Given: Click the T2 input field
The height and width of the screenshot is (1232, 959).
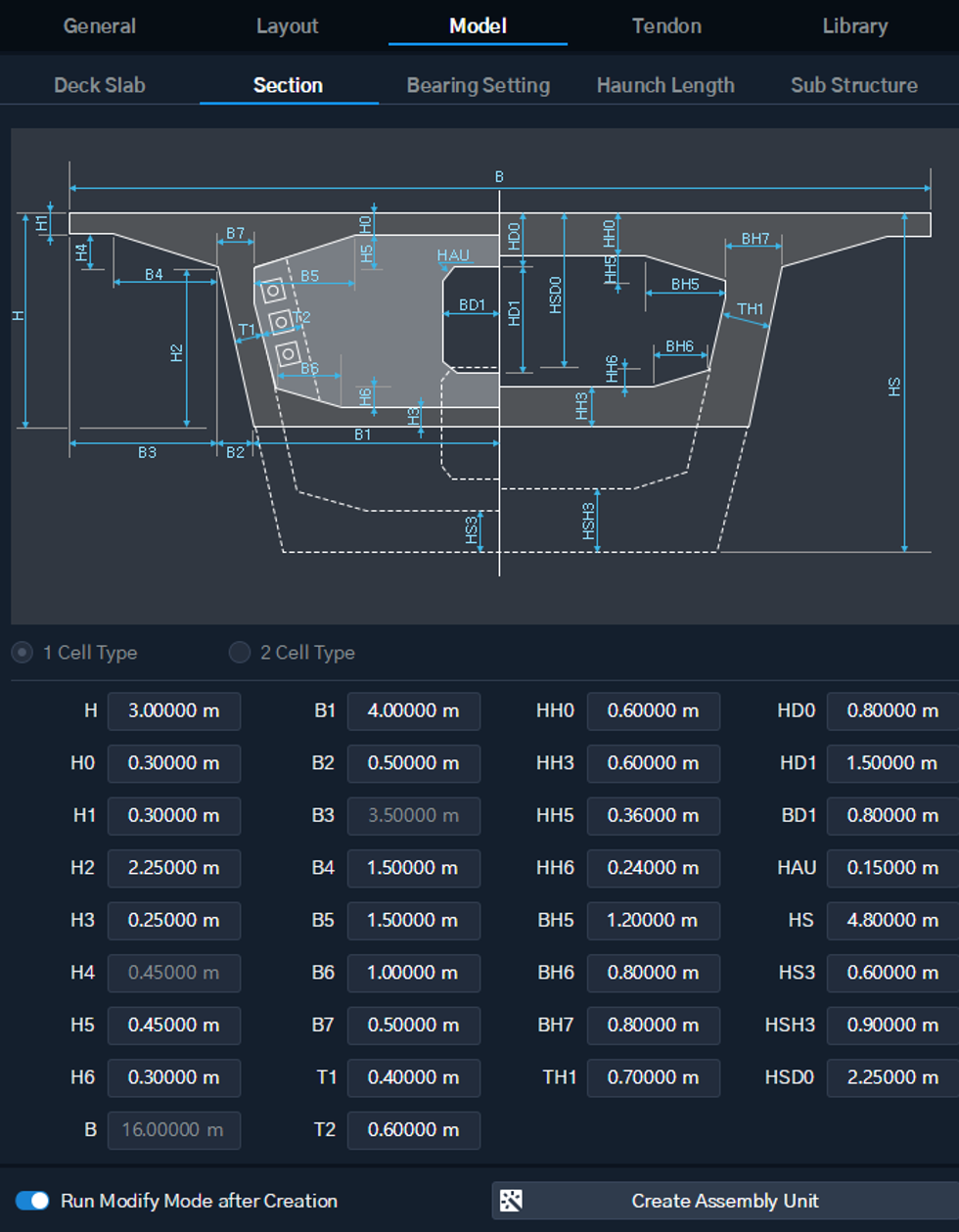Looking at the screenshot, I should [x=414, y=1129].
